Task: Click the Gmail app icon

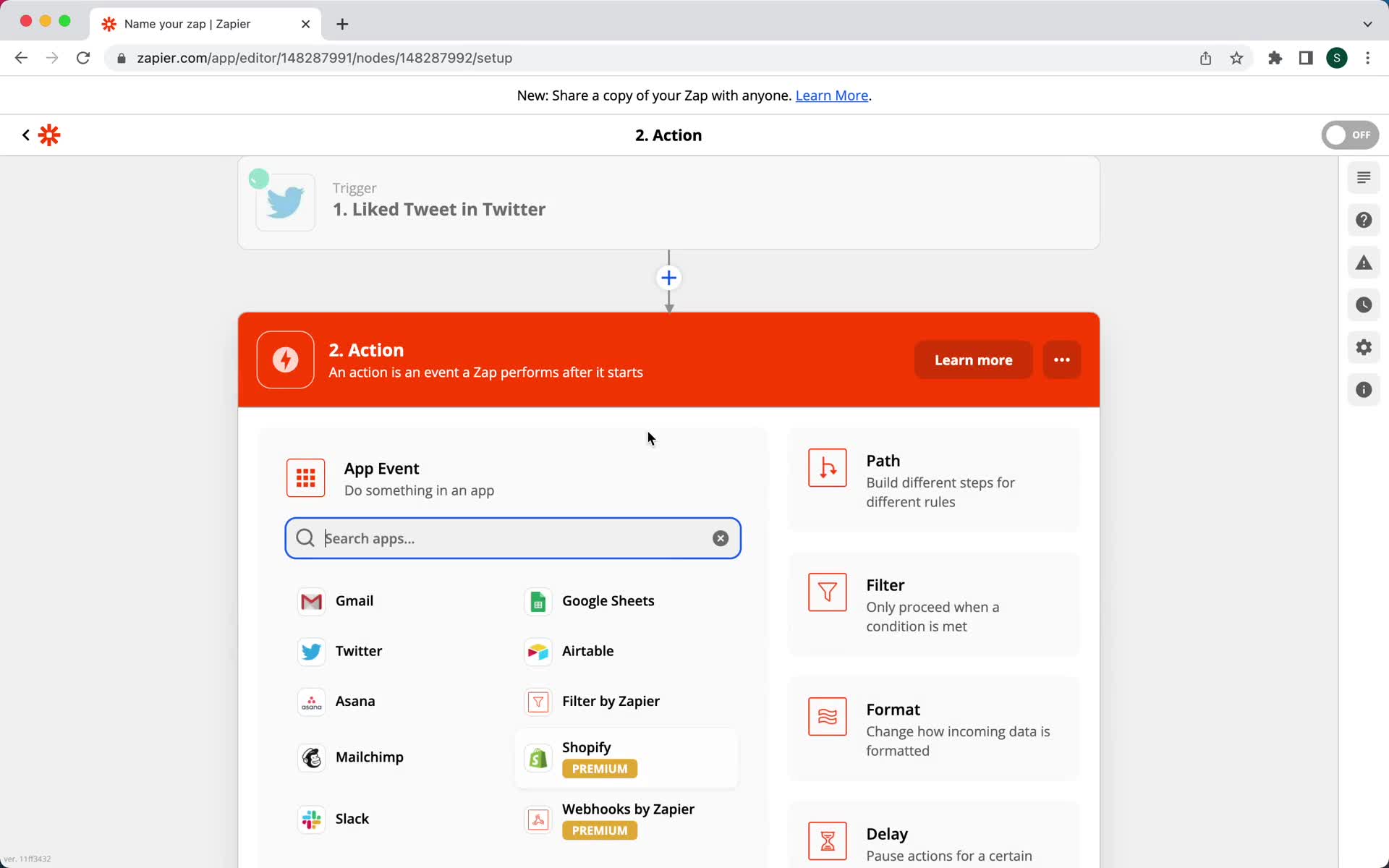Action: 311,600
